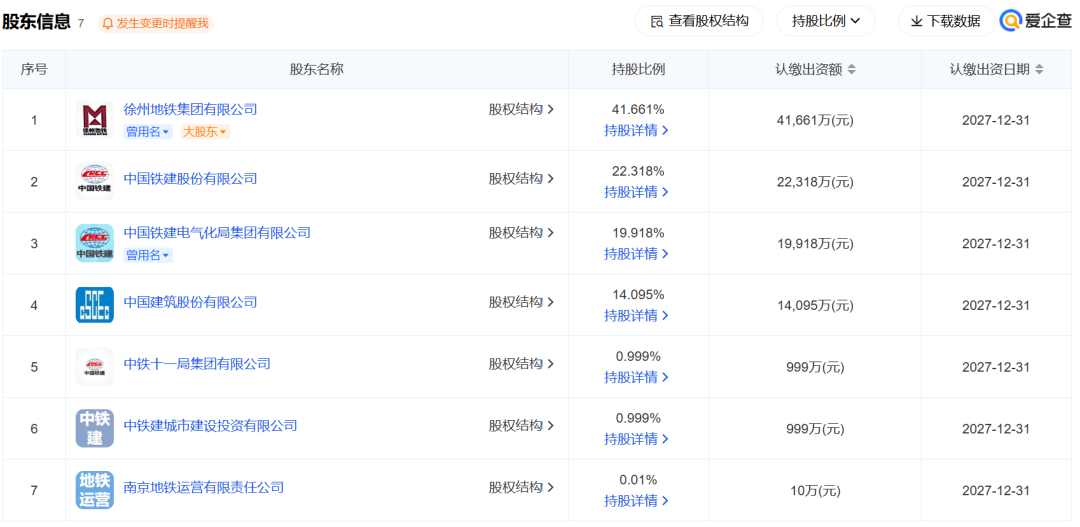View 持股详情 for the 14.095% holding
Image resolution: width=1080 pixels, height=527 pixels.
pyautogui.click(x=636, y=316)
